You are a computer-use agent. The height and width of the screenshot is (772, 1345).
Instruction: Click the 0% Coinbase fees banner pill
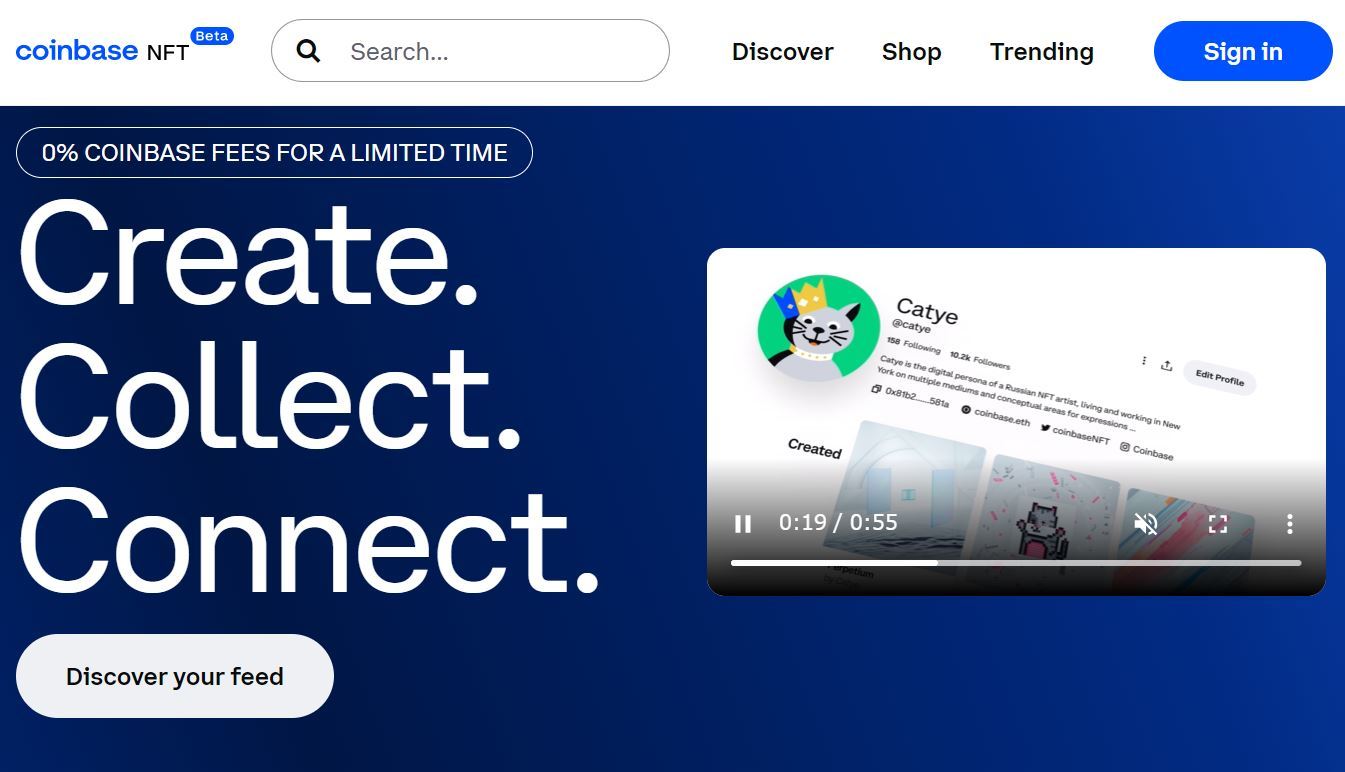coord(274,153)
